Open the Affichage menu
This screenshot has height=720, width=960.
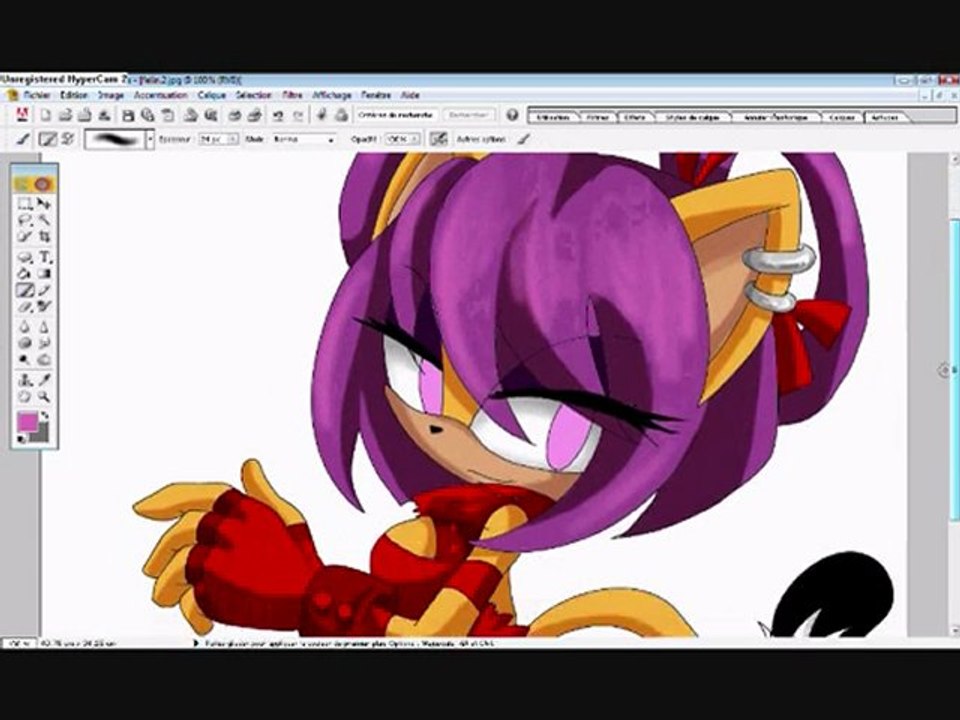pos(332,95)
